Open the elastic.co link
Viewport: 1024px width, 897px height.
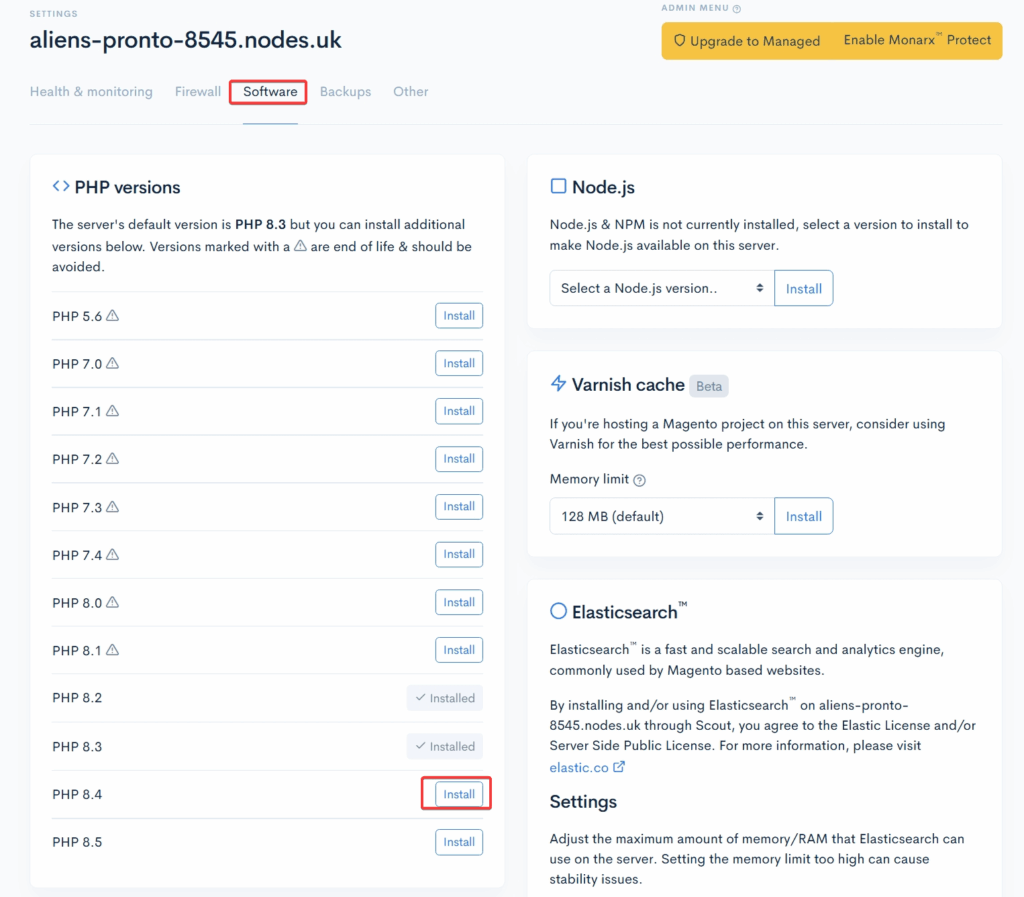[579, 767]
